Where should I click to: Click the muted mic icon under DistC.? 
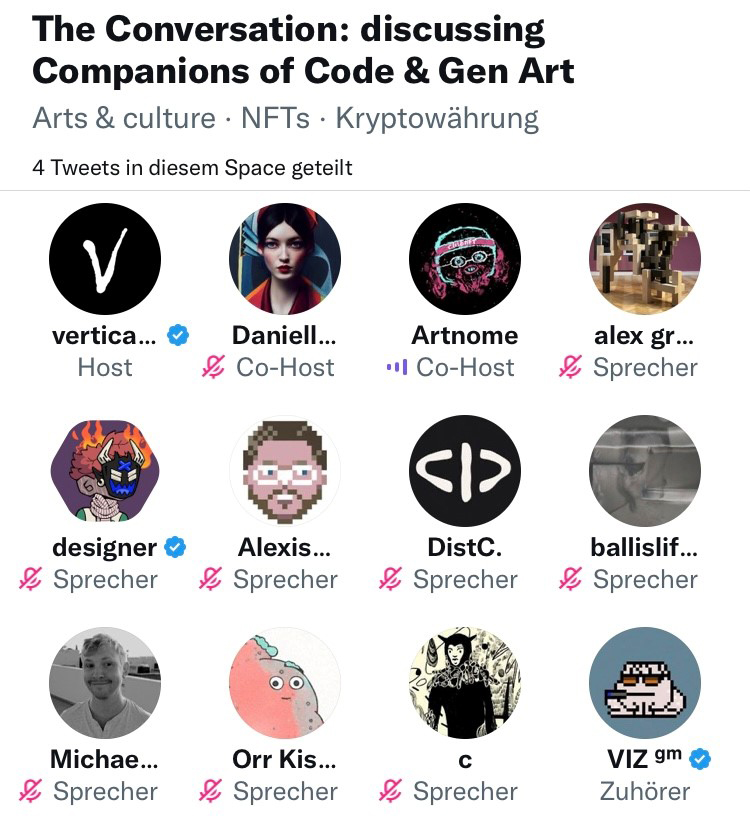(x=392, y=580)
